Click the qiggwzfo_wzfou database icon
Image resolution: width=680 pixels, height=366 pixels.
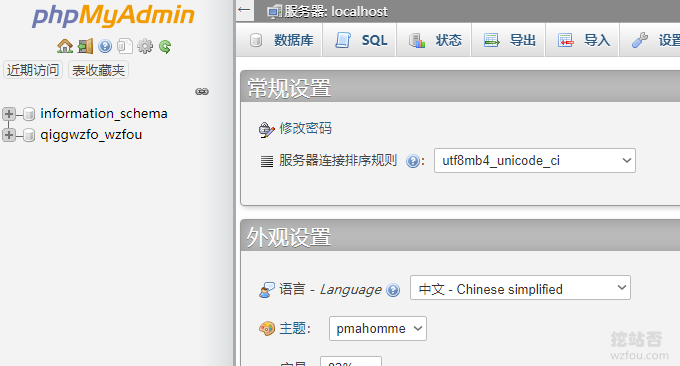tap(29, 135)
